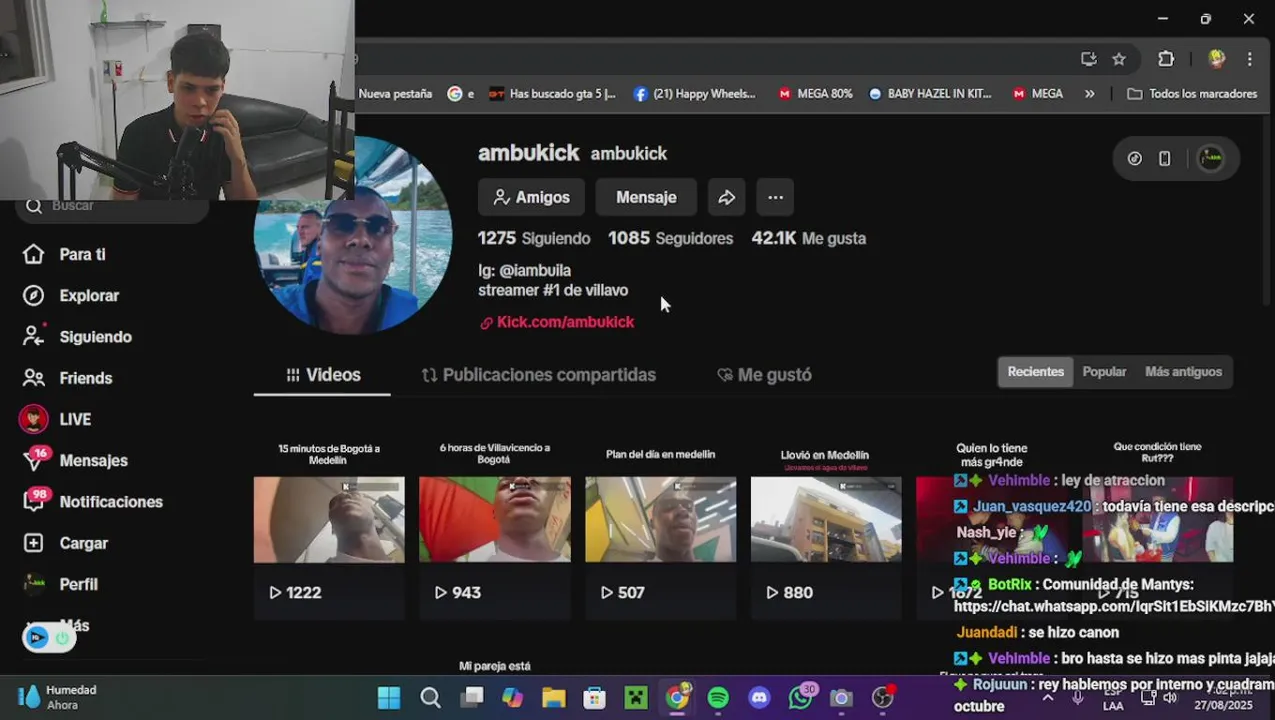Expand hidden bookmarks with double chevron
The height and width of the screenshot is (720, 1275).
[x=1090, y=94]
